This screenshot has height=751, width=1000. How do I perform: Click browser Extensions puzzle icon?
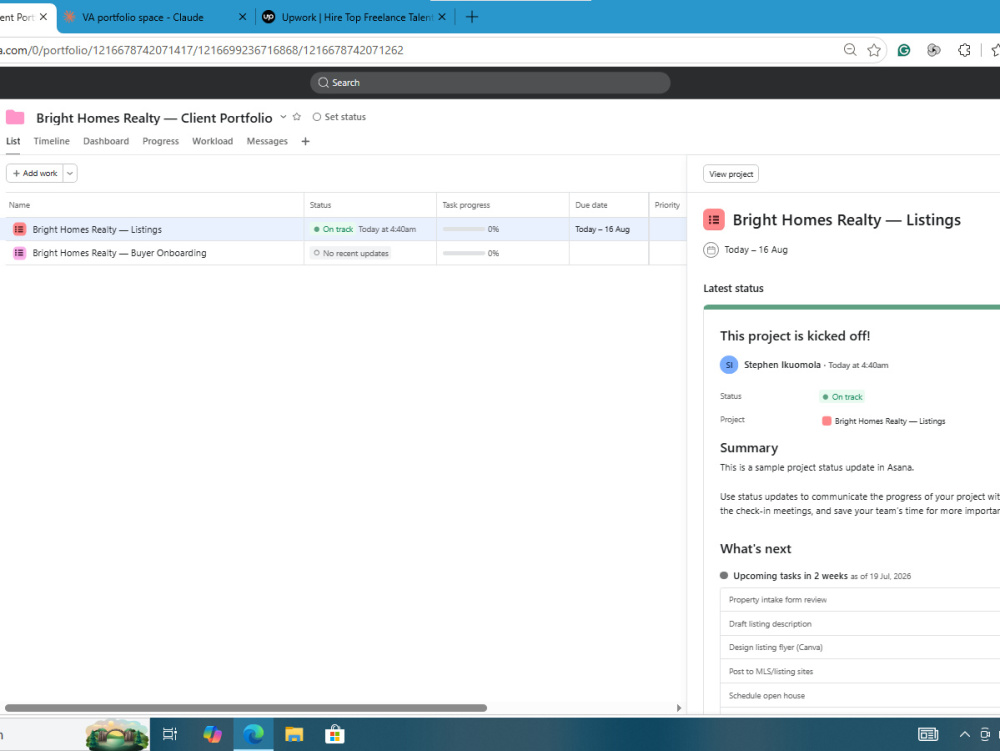coord(964,50)
